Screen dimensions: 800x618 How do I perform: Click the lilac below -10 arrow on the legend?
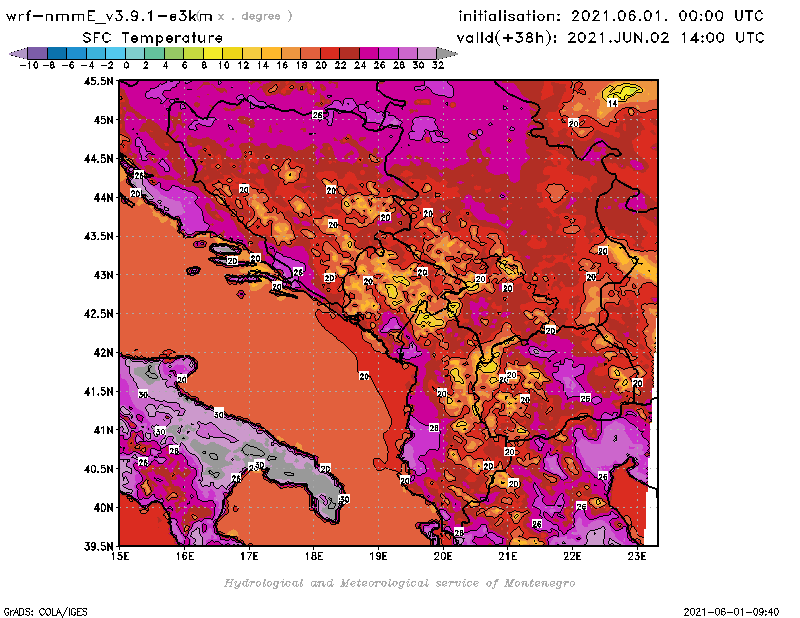click(18, 53)
